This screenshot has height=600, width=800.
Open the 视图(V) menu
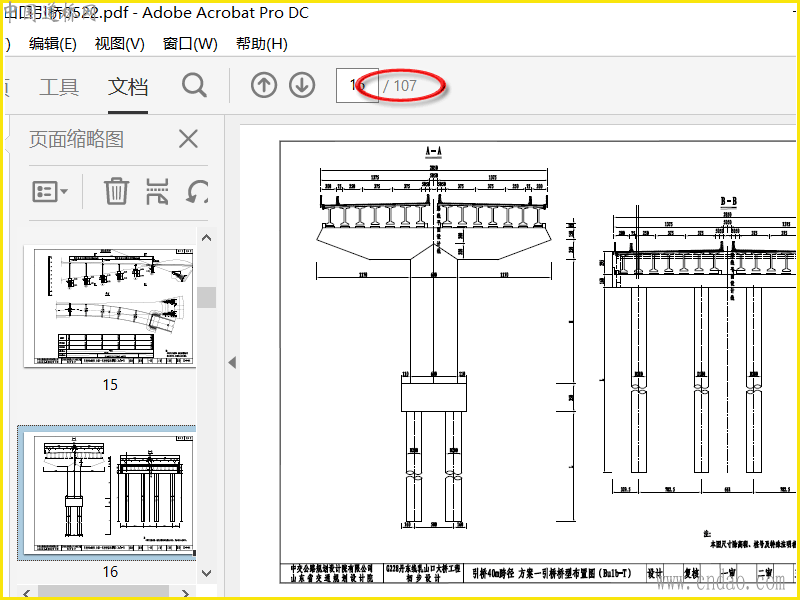click(120, 44)
